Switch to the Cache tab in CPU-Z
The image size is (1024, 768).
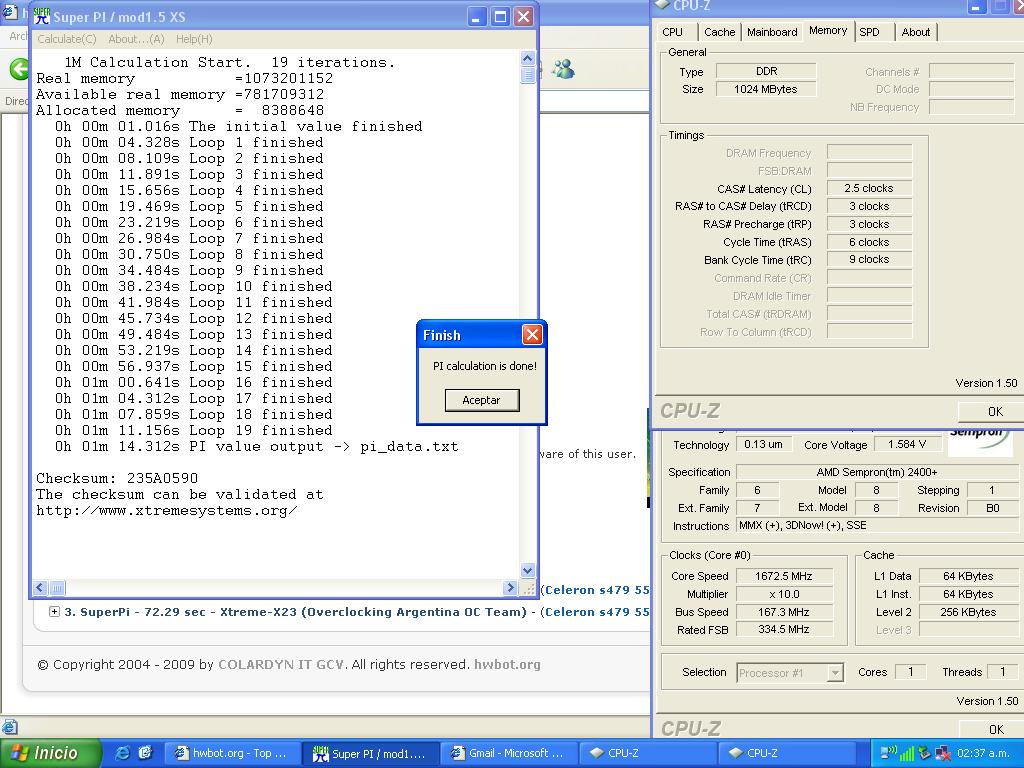(720, 32)
